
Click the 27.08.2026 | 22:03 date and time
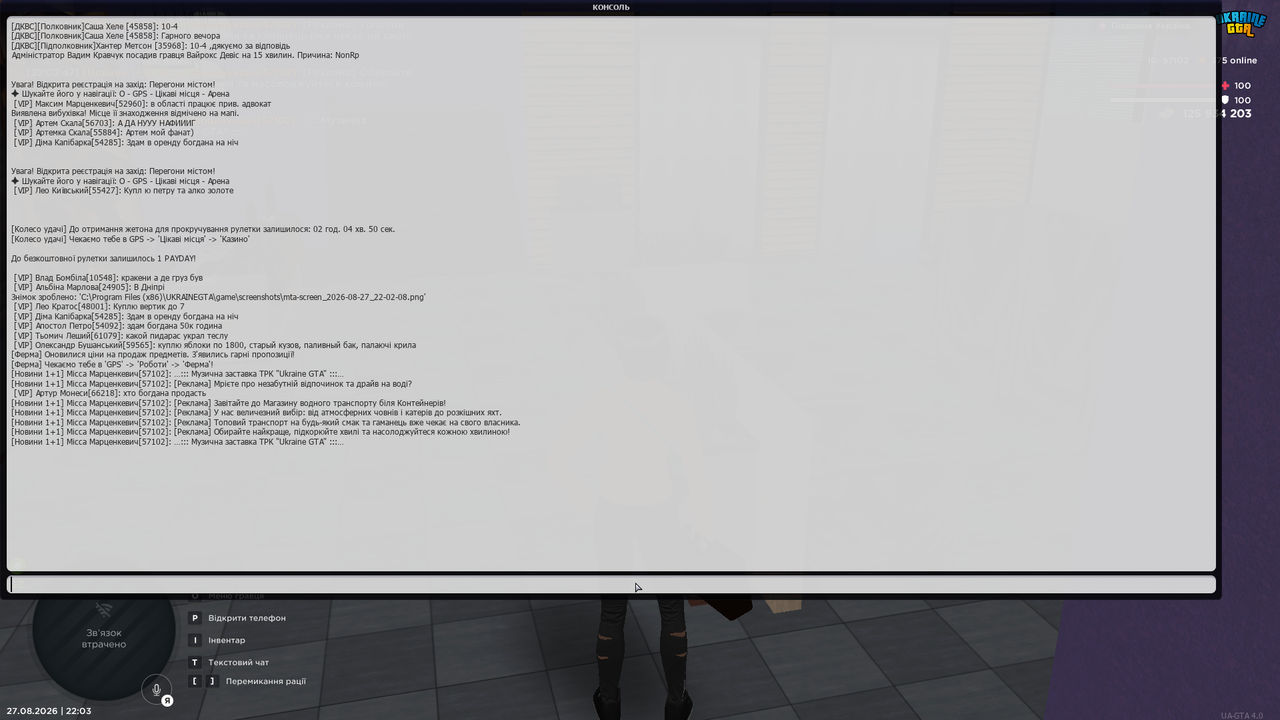(49, 711)
